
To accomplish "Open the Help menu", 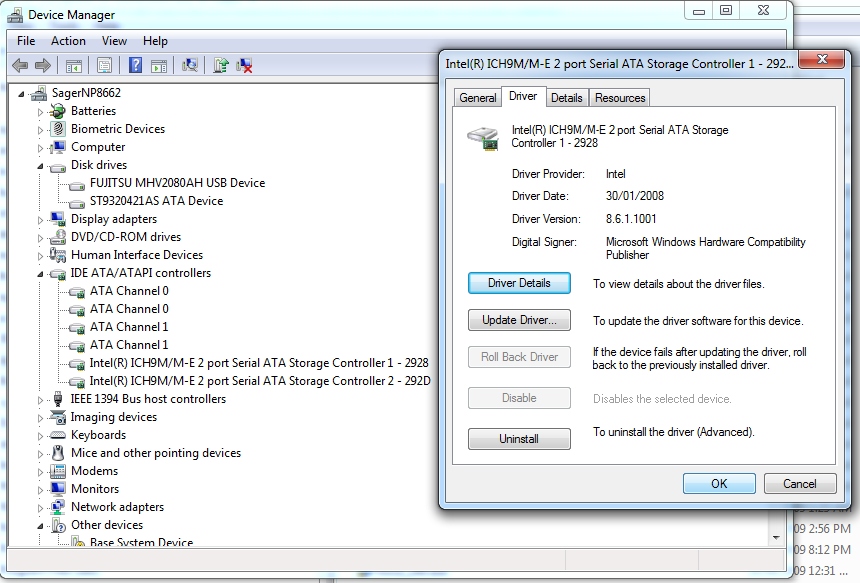I will pyautogui.click(x=155, y=41).
